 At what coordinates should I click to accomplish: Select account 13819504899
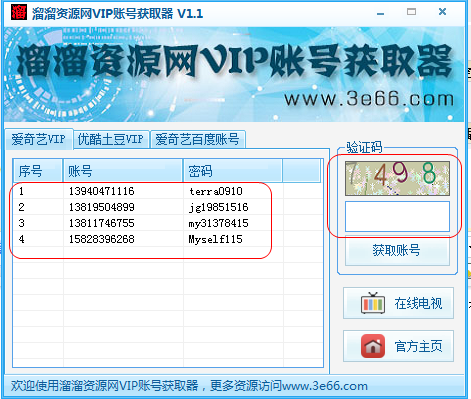pyautogui.click(x=101, y=207)
